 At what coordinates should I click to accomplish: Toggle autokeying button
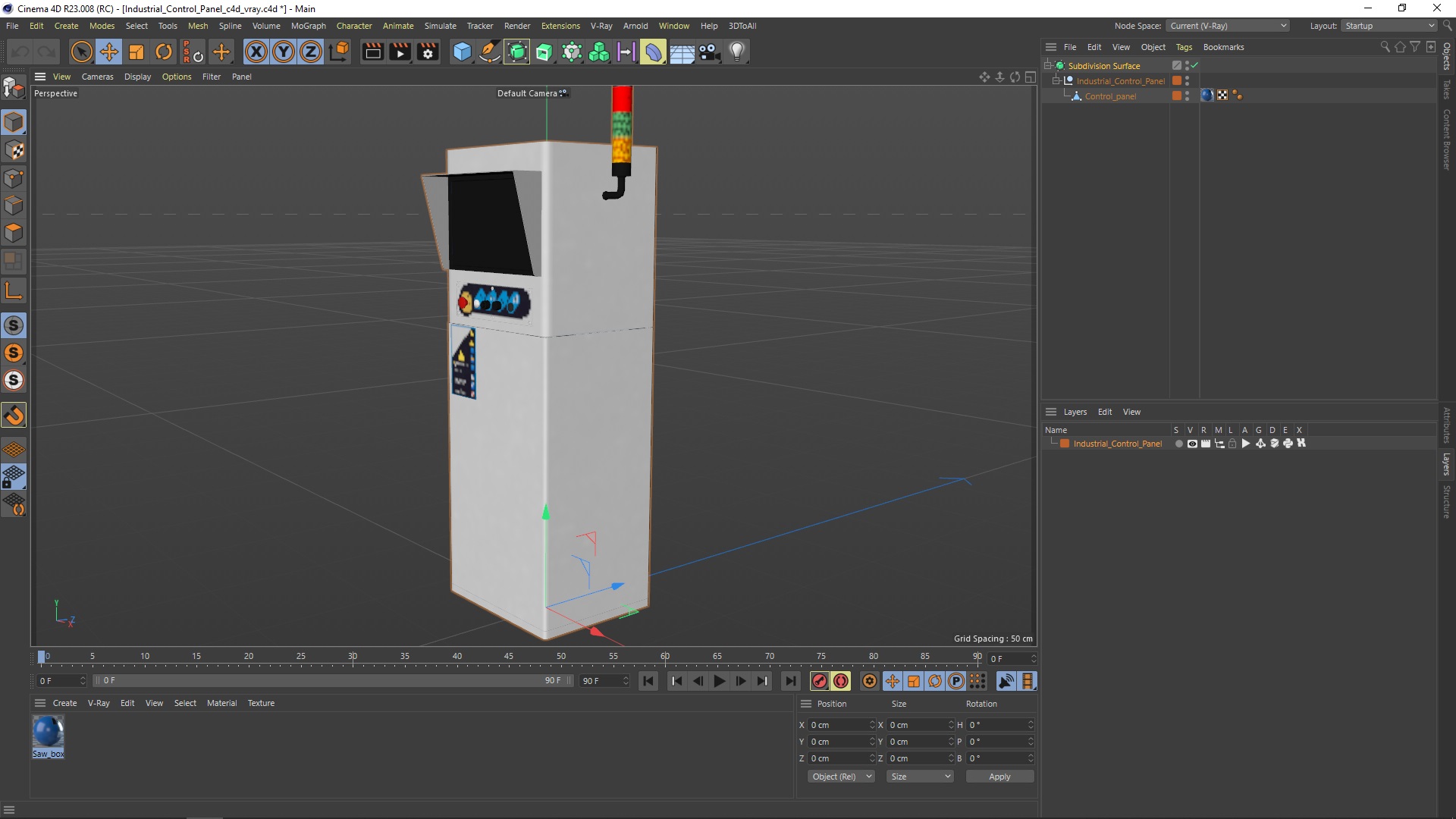[841, 681]
